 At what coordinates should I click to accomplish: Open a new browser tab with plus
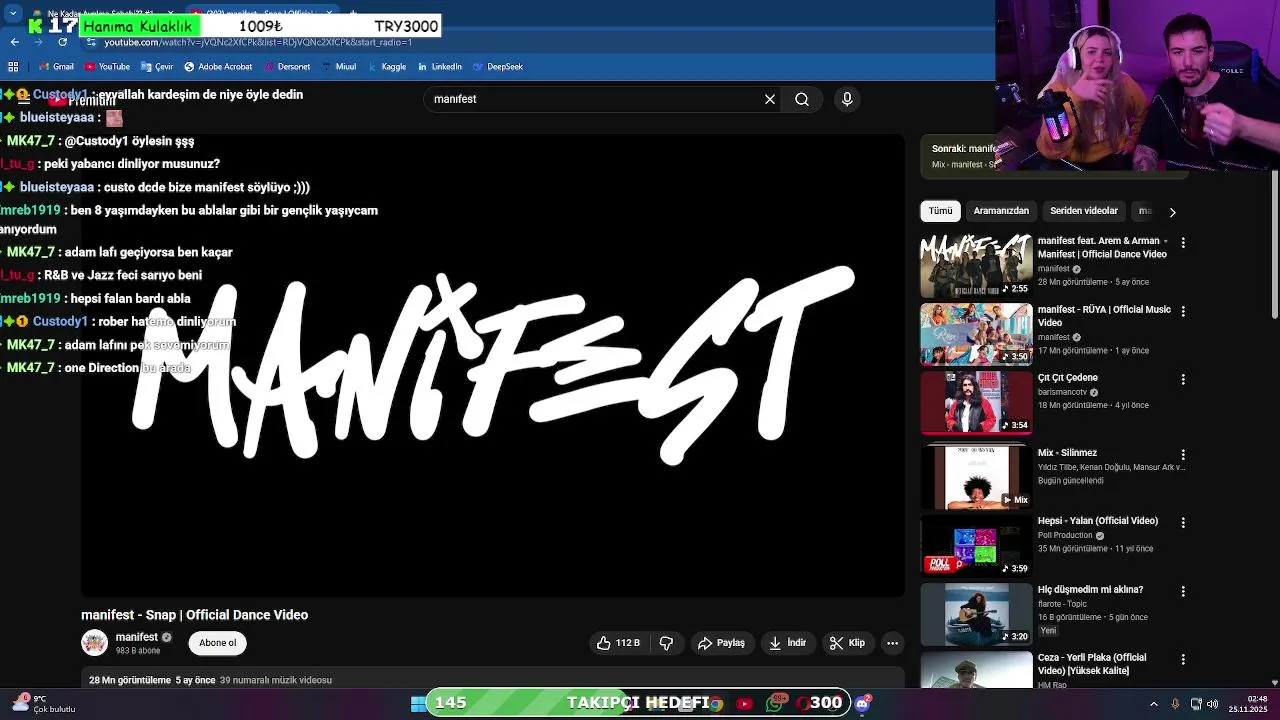tap(352, 13)
